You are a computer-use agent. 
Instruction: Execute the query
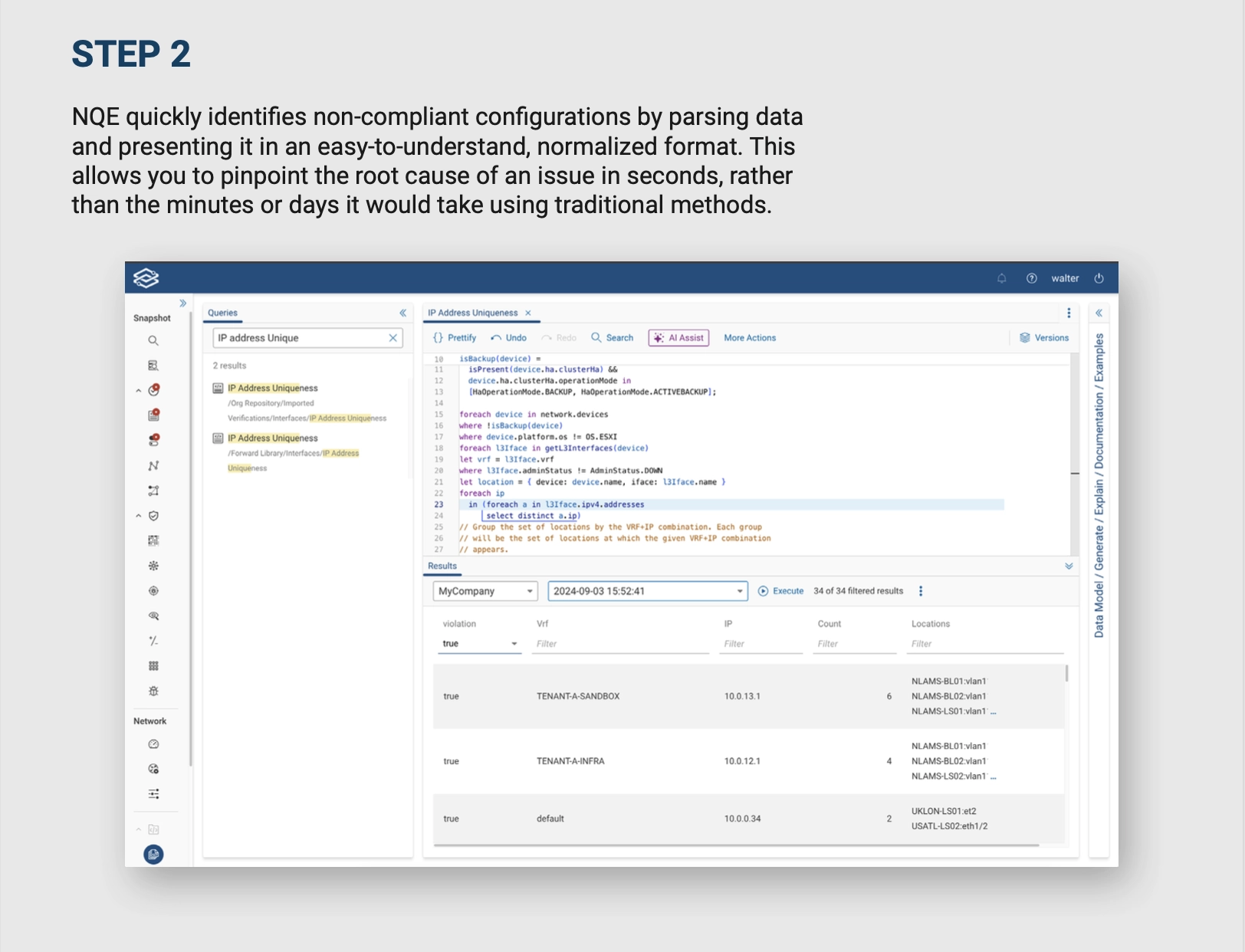click(781, 591)
